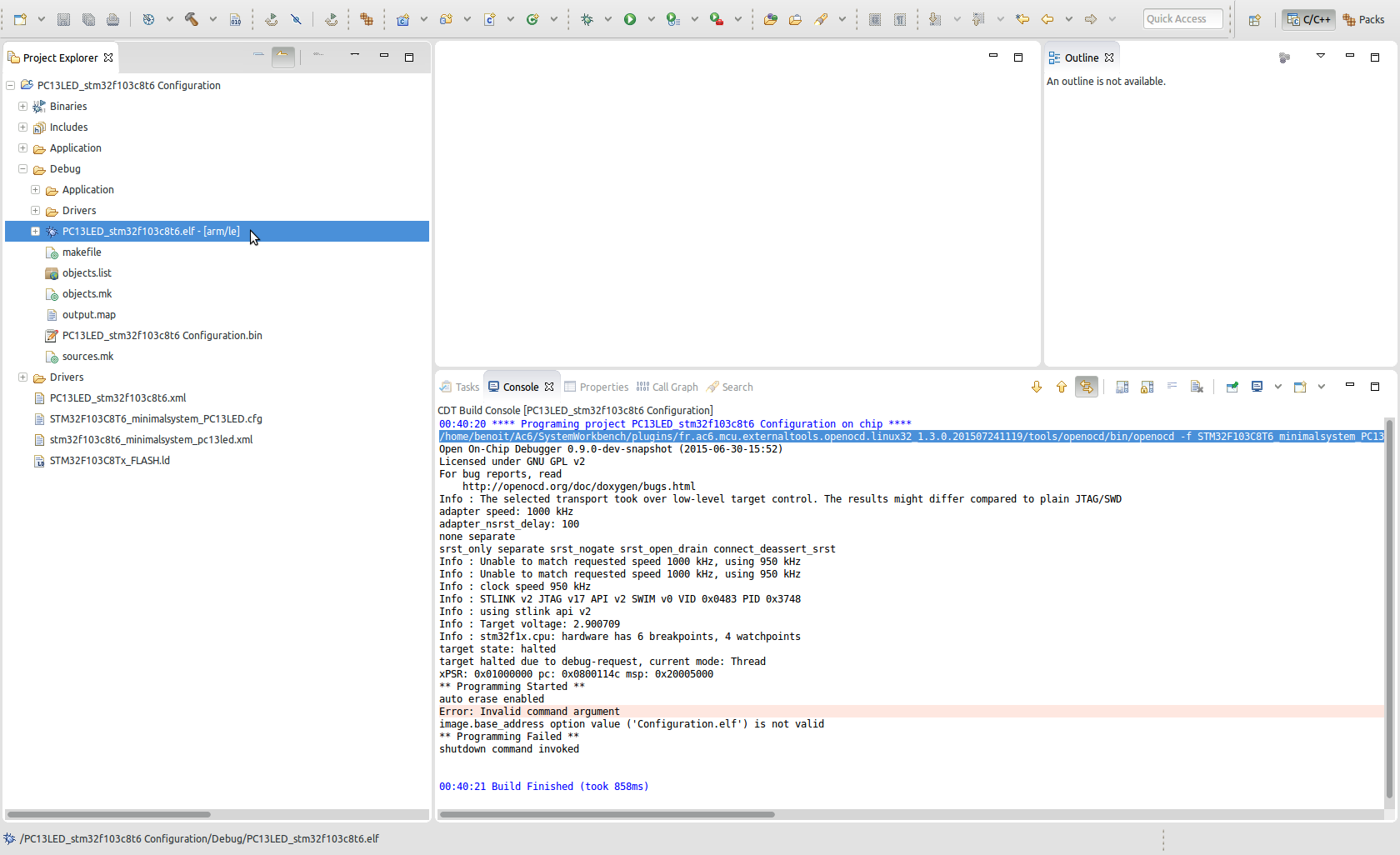The width and height of the screenshot is (1400, 855).
Task: Toggle Show Console on Error/Next button
Action: [1087, 387]
